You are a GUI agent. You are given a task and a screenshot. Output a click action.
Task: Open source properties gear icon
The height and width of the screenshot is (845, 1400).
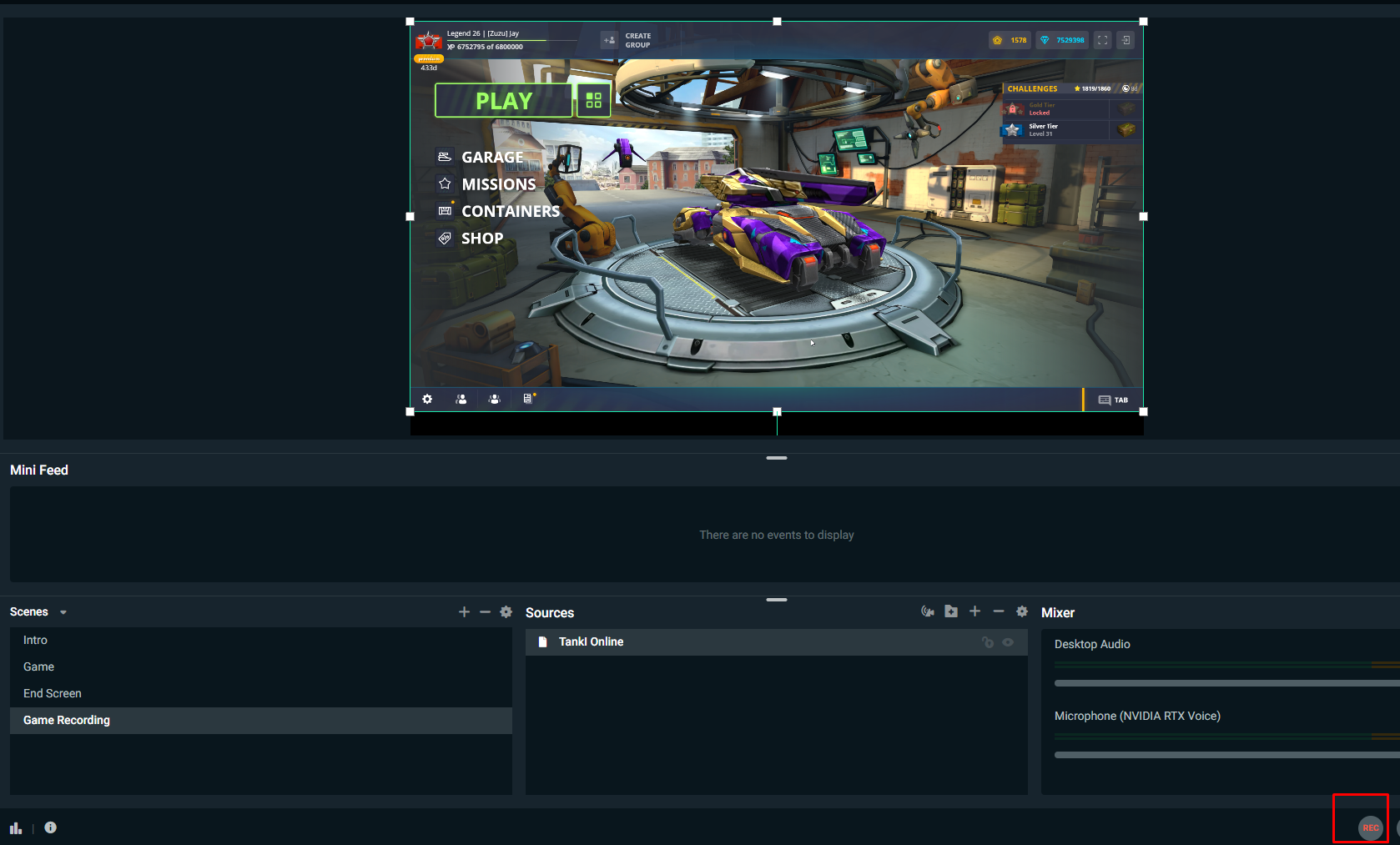click(x=1022, y=611)
